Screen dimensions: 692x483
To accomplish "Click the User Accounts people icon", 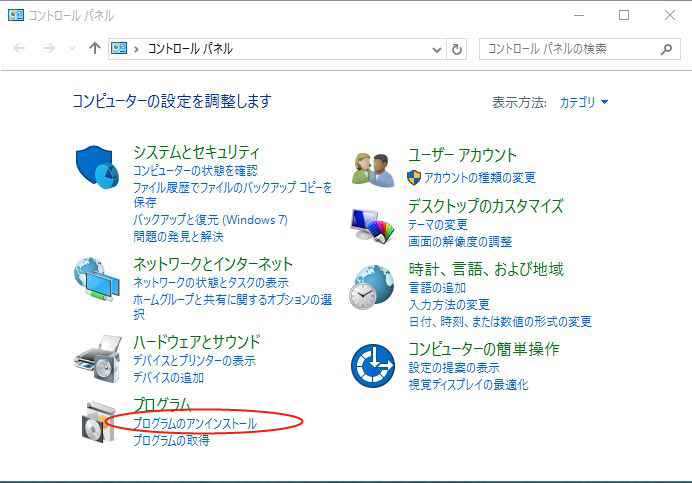I will 374,169.
